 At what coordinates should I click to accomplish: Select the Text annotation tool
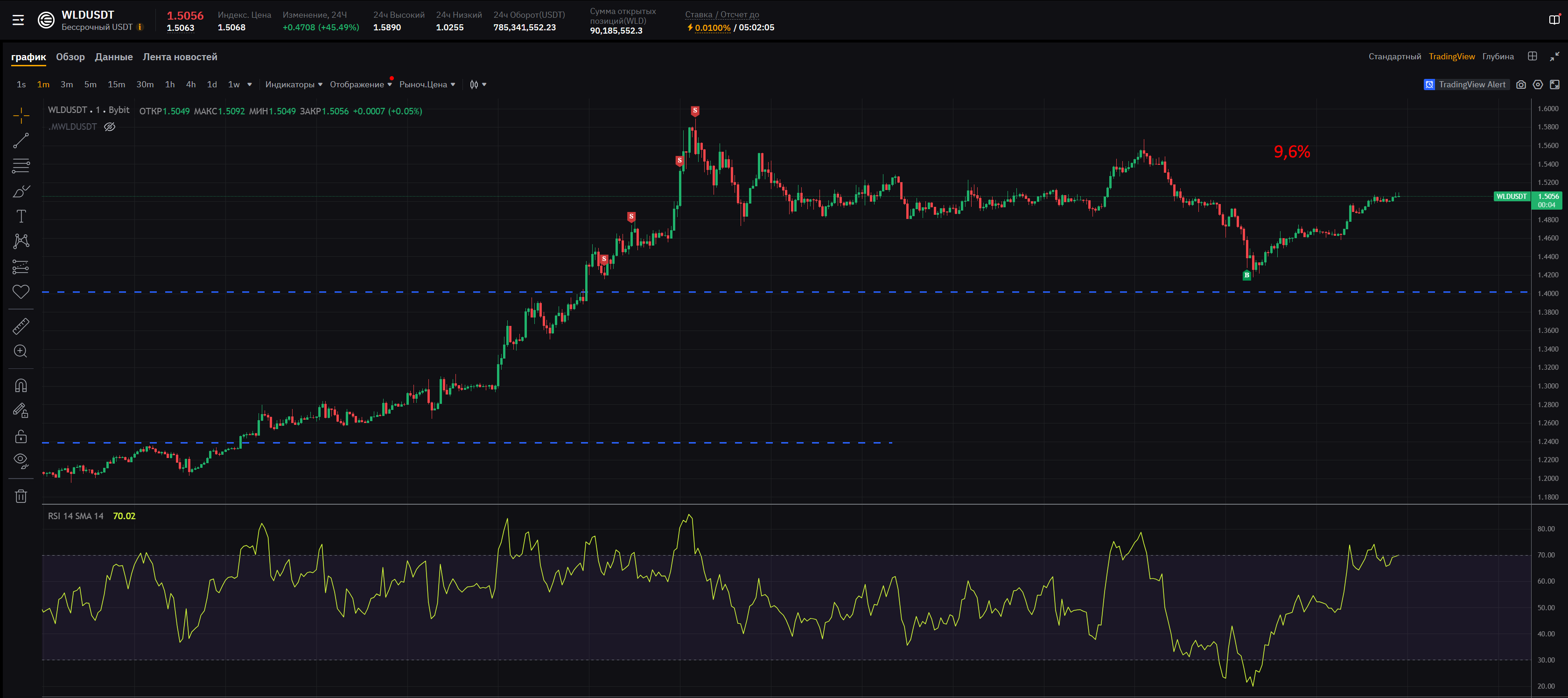21,216
